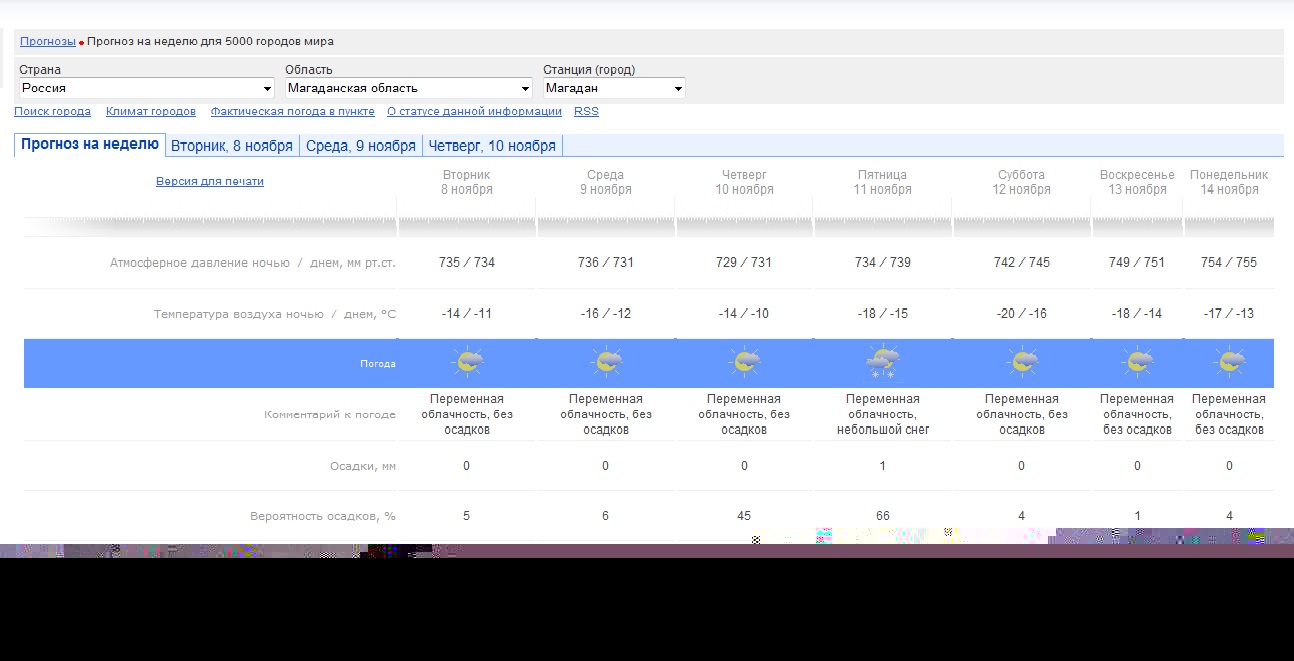Switch to Среда, 9 ноября tab

coord(360,146)
